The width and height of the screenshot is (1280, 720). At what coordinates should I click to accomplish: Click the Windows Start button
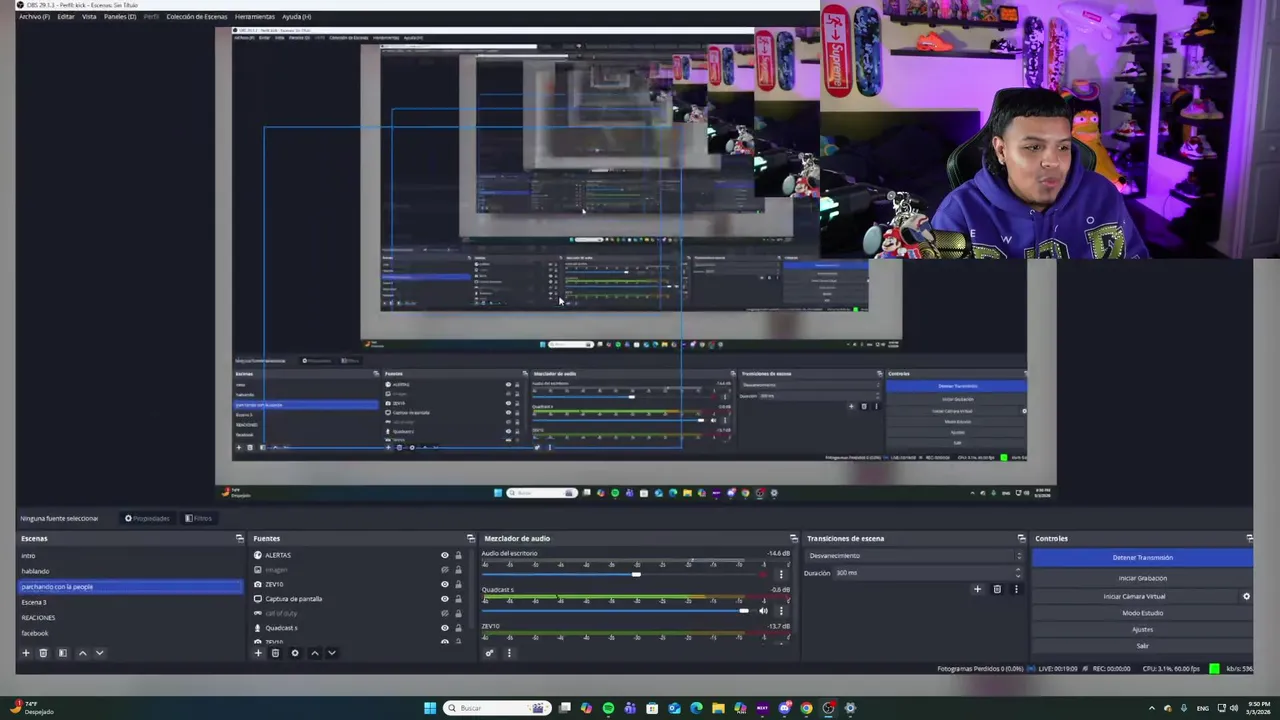pyautogui.click(x=430, y=708)
